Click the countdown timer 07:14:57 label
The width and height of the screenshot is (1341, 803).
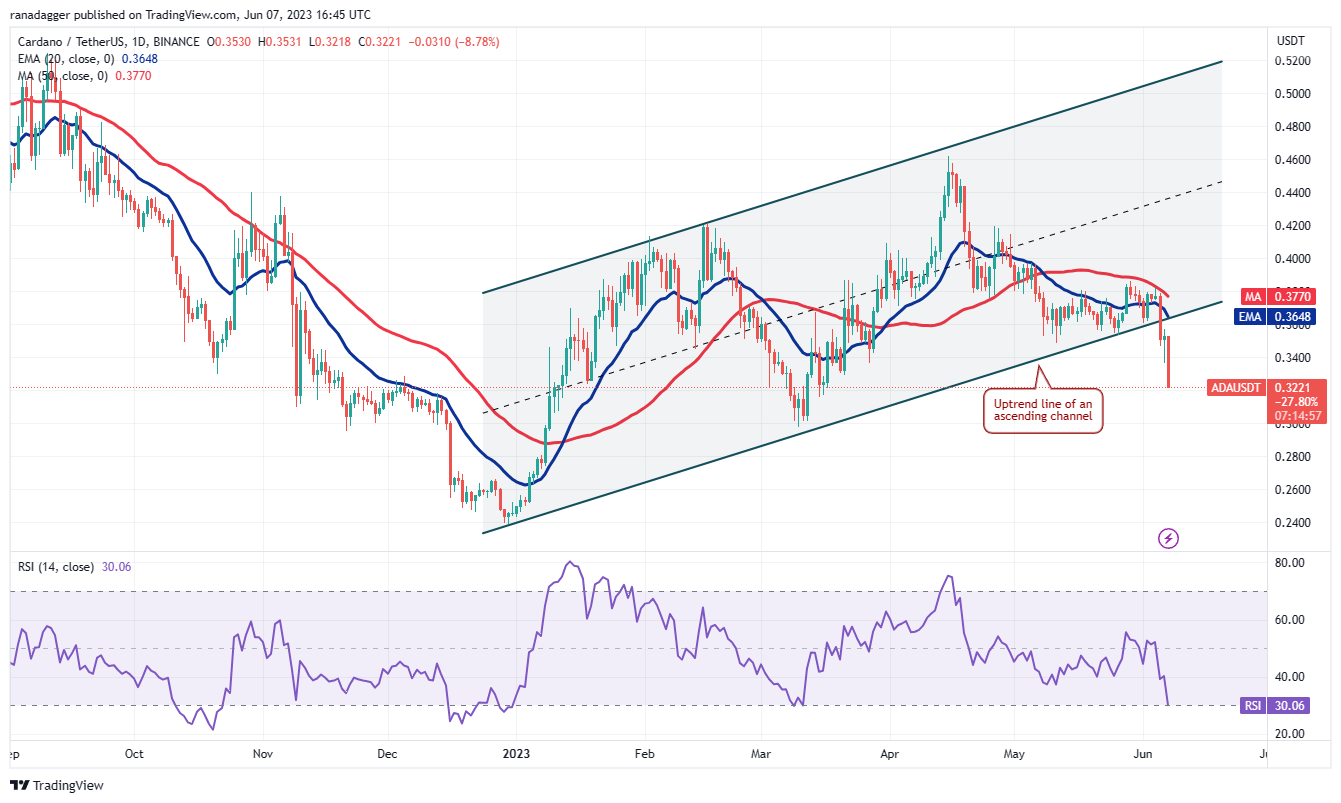pyautogui.click(x=1296, y=415)
